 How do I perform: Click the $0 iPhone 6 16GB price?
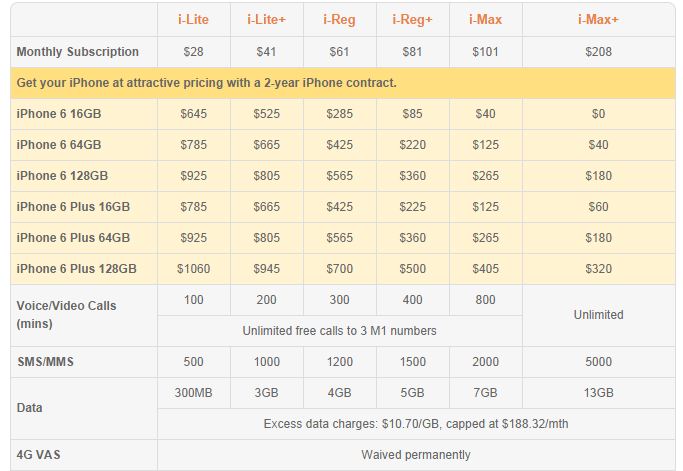pos(598,114)
